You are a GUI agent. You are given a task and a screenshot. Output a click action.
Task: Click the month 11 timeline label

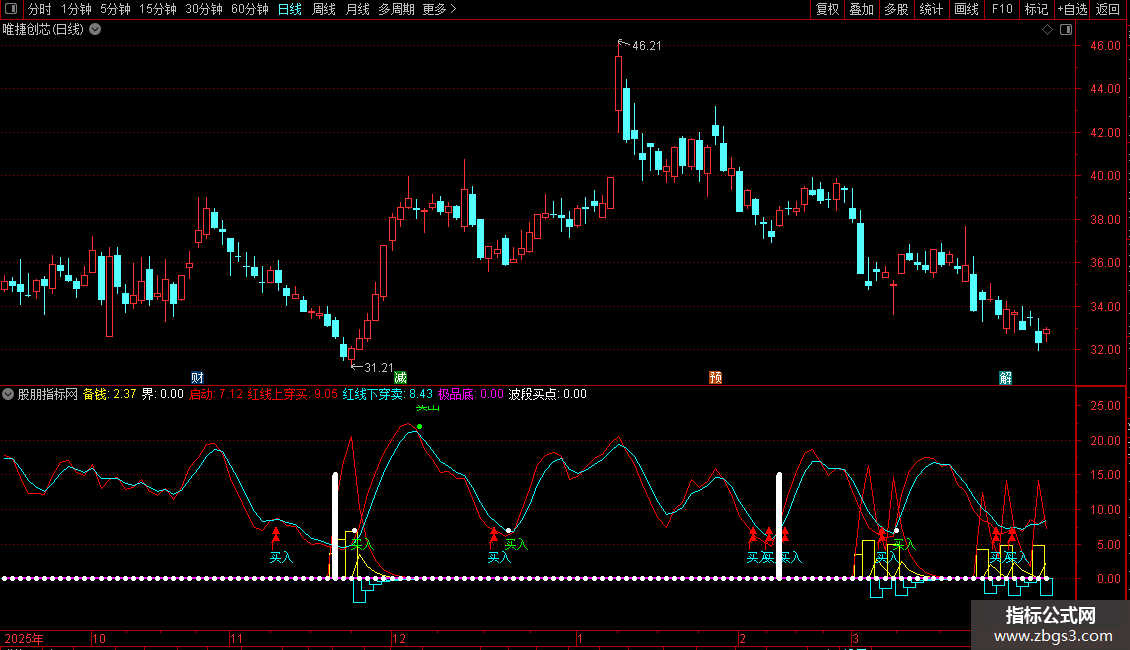pyautogui.click(x=236, y=638)
